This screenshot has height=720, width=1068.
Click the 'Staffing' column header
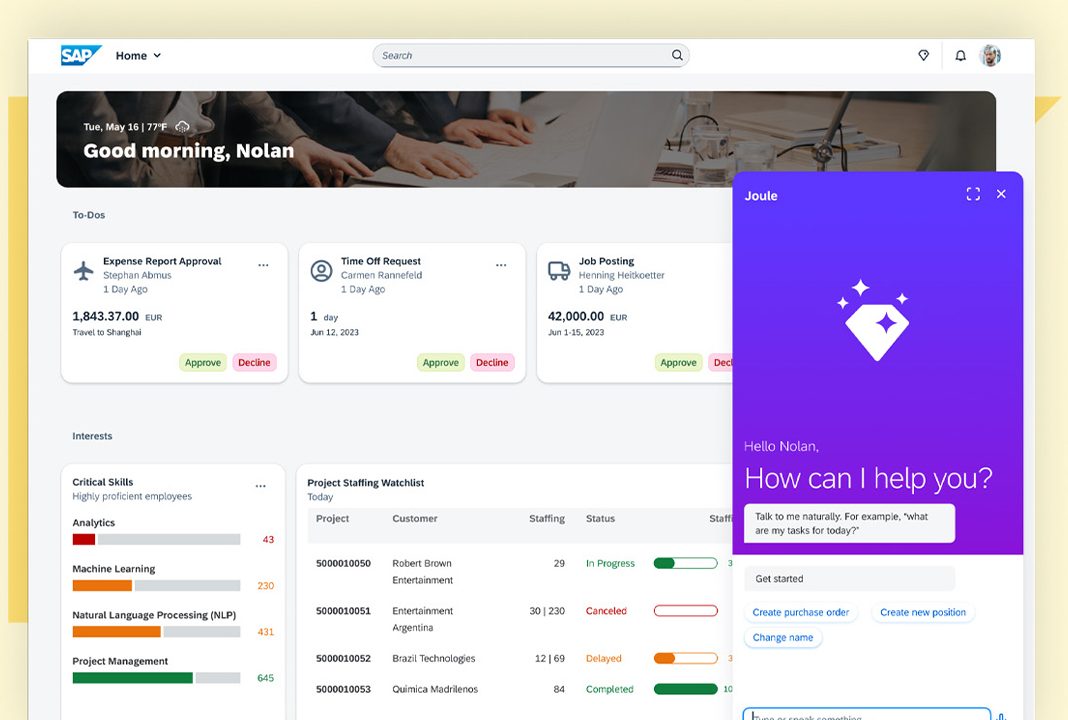click(x=547, y=518)
